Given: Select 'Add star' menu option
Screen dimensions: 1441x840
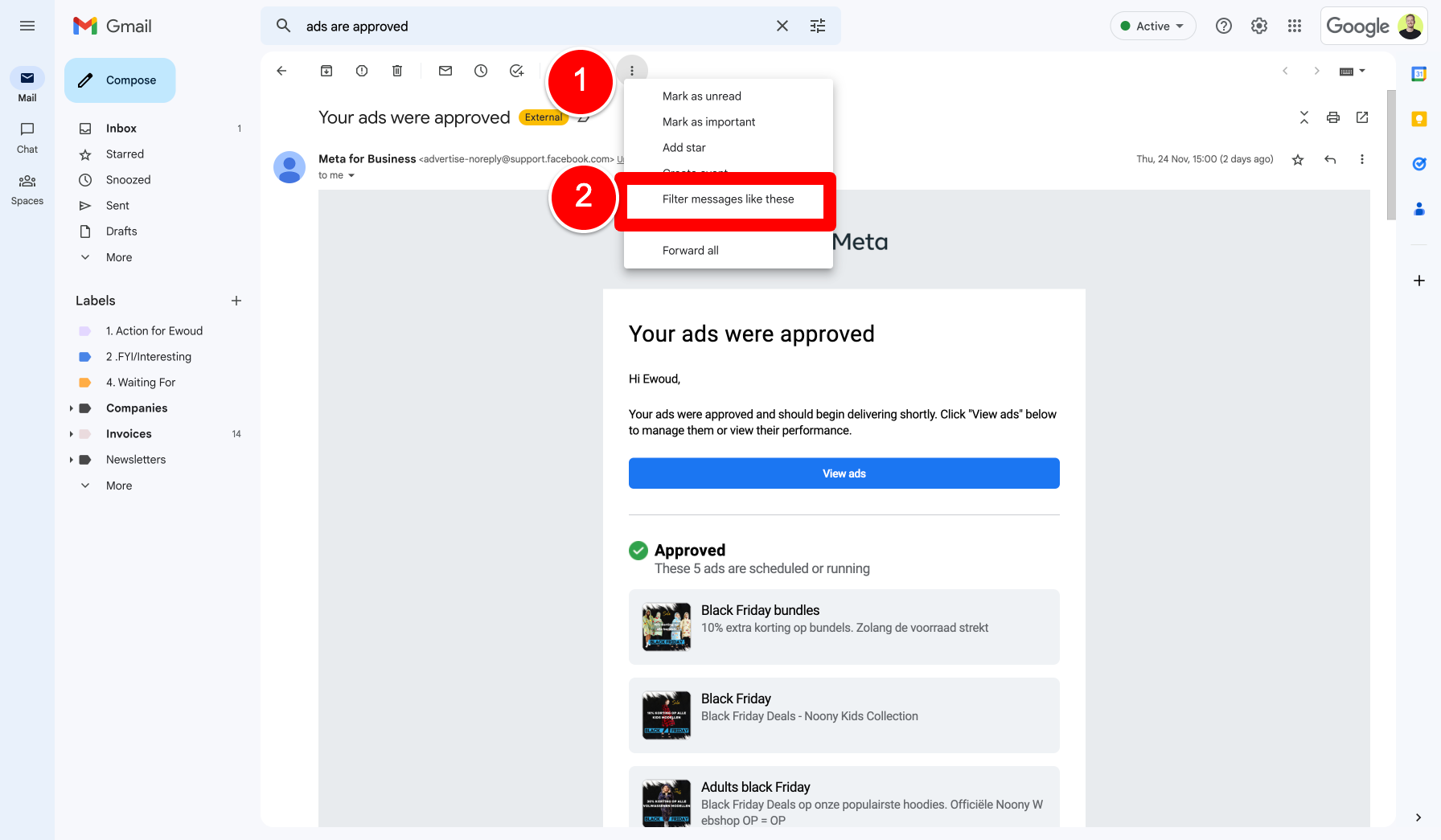Looking at the screenshot, I should (x=729, y=148).
